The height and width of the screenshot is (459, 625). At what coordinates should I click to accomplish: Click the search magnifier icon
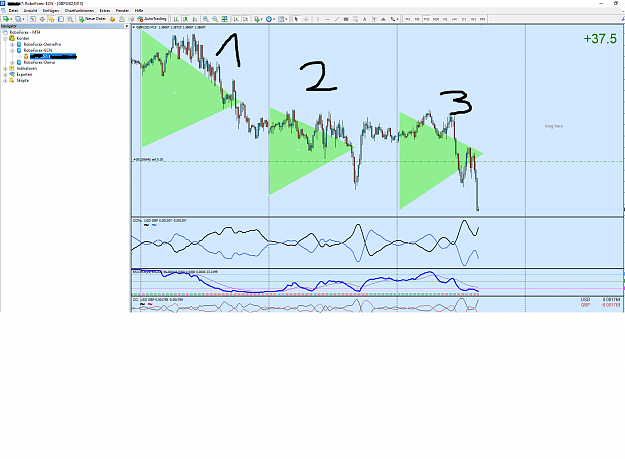coord(622,19)
